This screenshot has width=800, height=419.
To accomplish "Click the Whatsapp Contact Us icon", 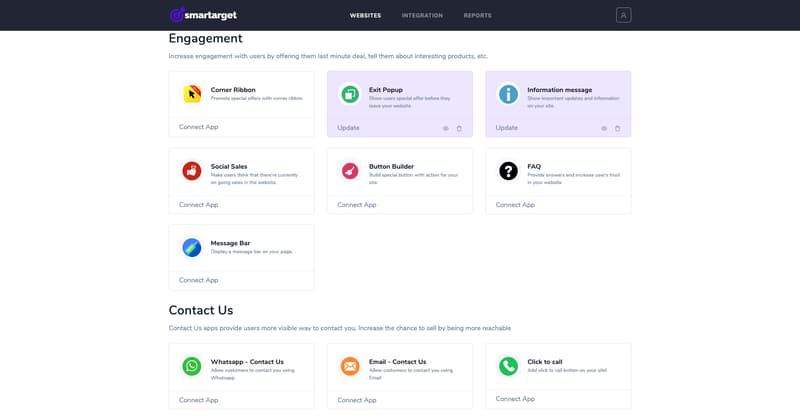I will [192, 366].
